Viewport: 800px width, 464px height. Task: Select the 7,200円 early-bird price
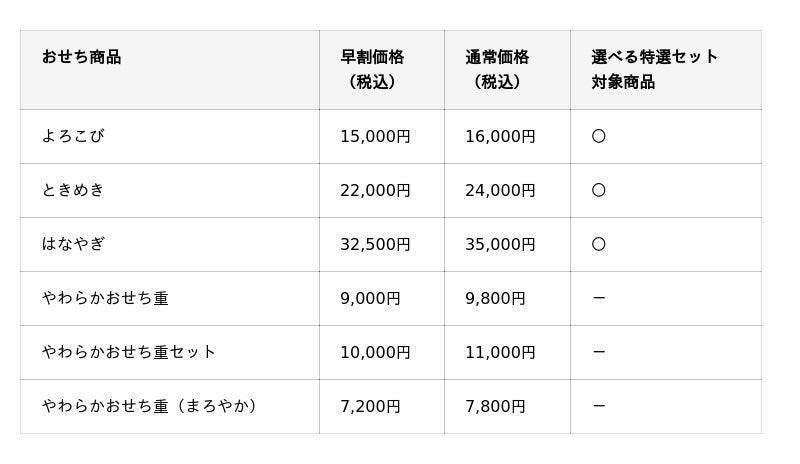[370, 406]
